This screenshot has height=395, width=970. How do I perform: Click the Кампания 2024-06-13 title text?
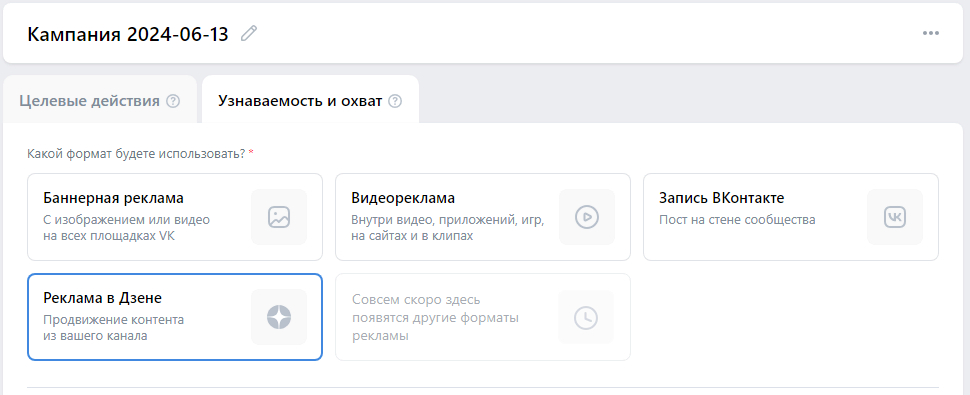[128, 34]
